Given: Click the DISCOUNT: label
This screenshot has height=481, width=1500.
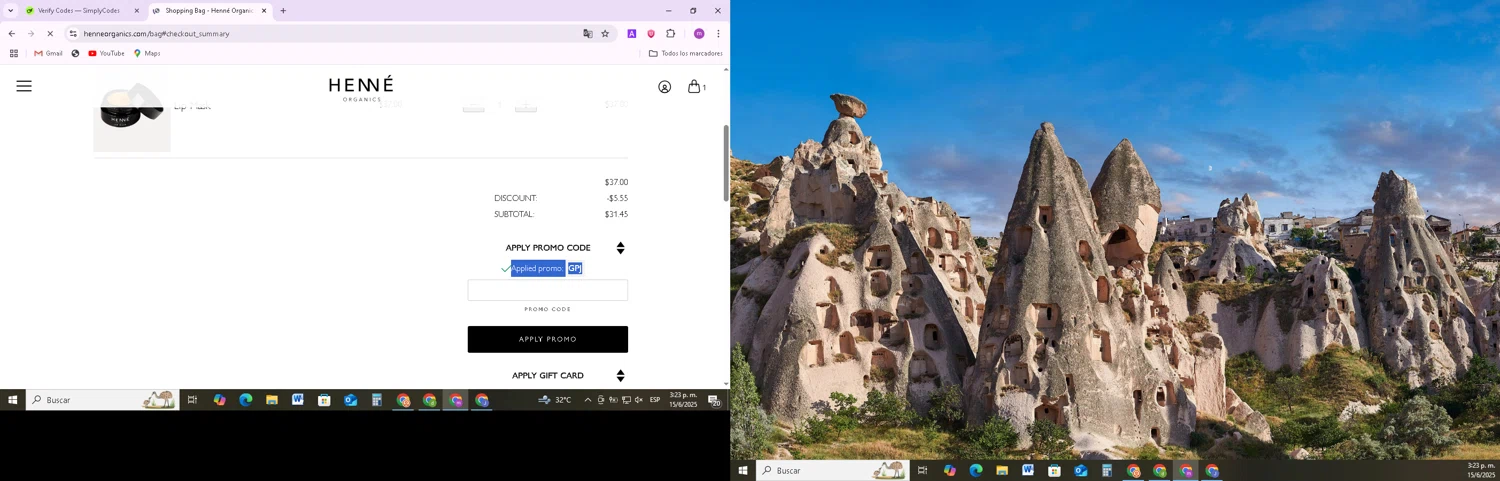Looking at the screenshot, I should (515, 198).
